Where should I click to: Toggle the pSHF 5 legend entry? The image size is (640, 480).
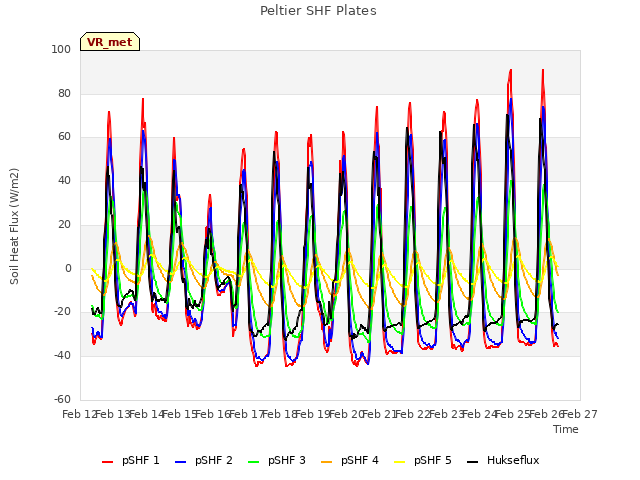point(423,460)
